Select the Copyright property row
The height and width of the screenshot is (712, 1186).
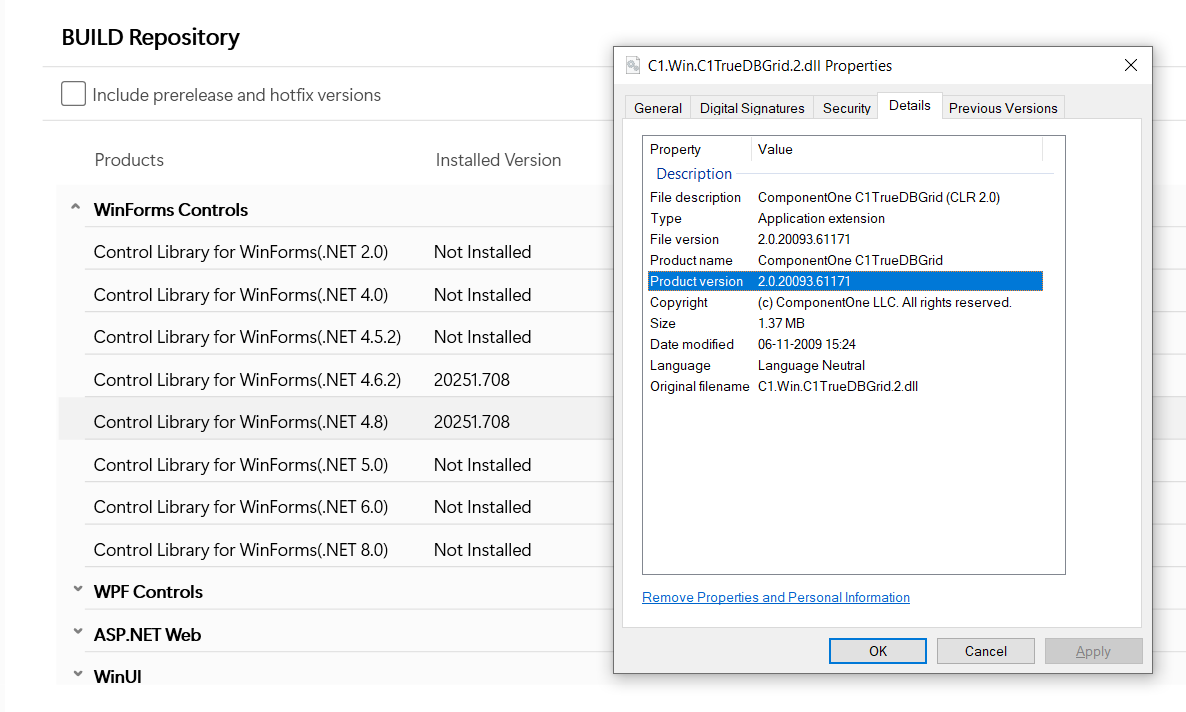[846, 303]
